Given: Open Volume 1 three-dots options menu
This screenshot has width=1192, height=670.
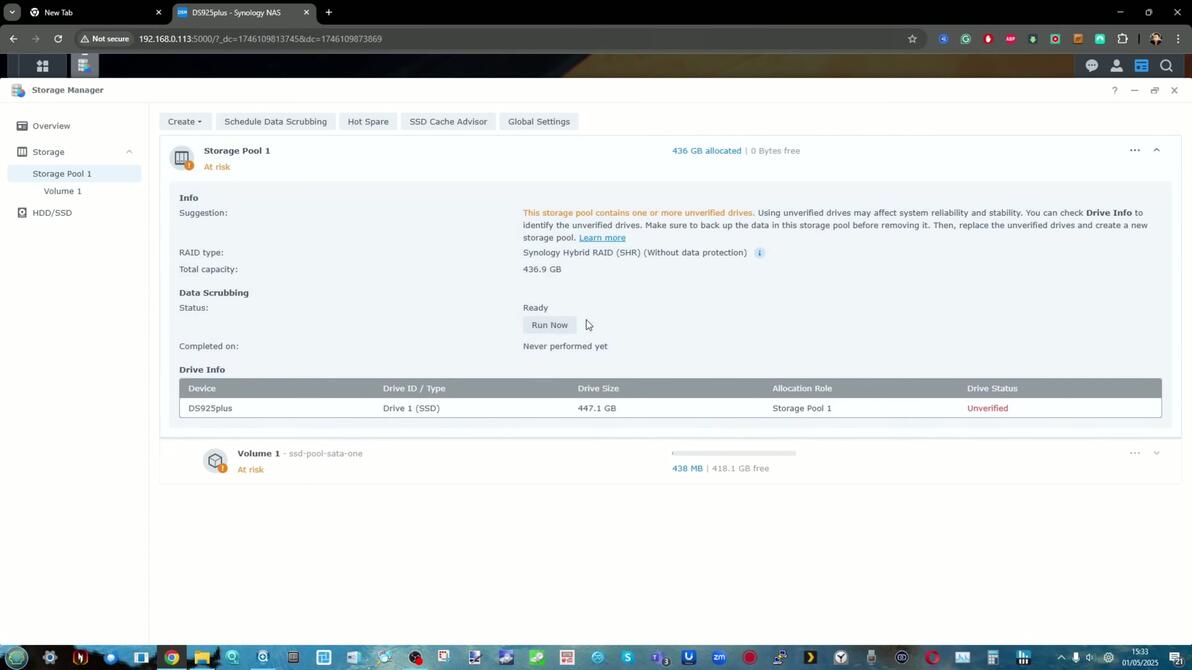Looking at the screenshot, I should (x=1134, y=453).
